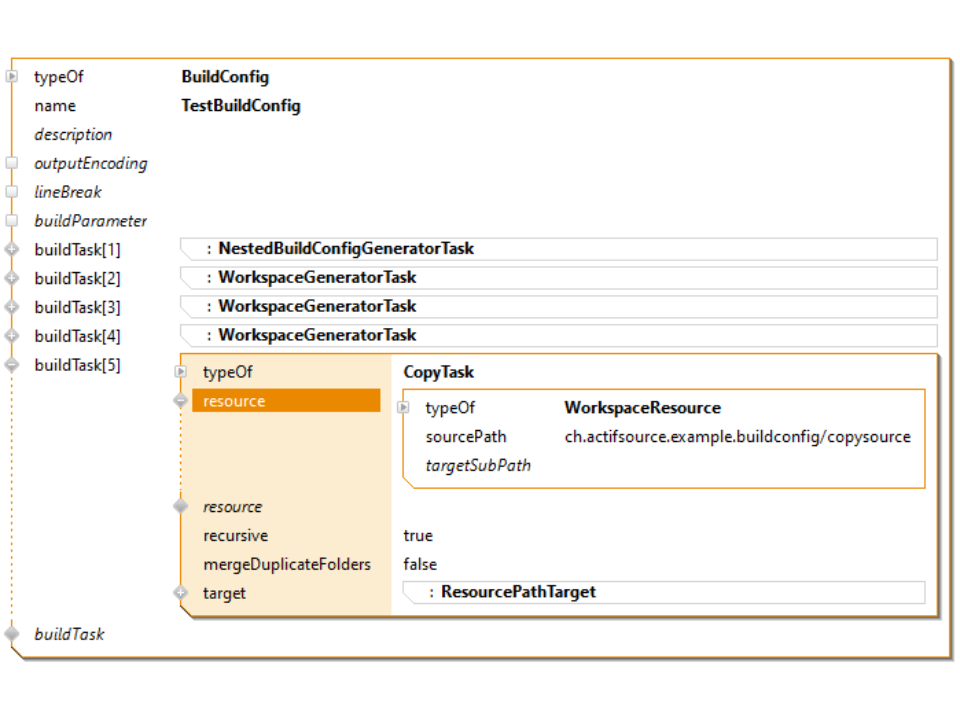
Task: Select the NestedBuildConfigGeneratorTask entry
Action: pos(346,249)
